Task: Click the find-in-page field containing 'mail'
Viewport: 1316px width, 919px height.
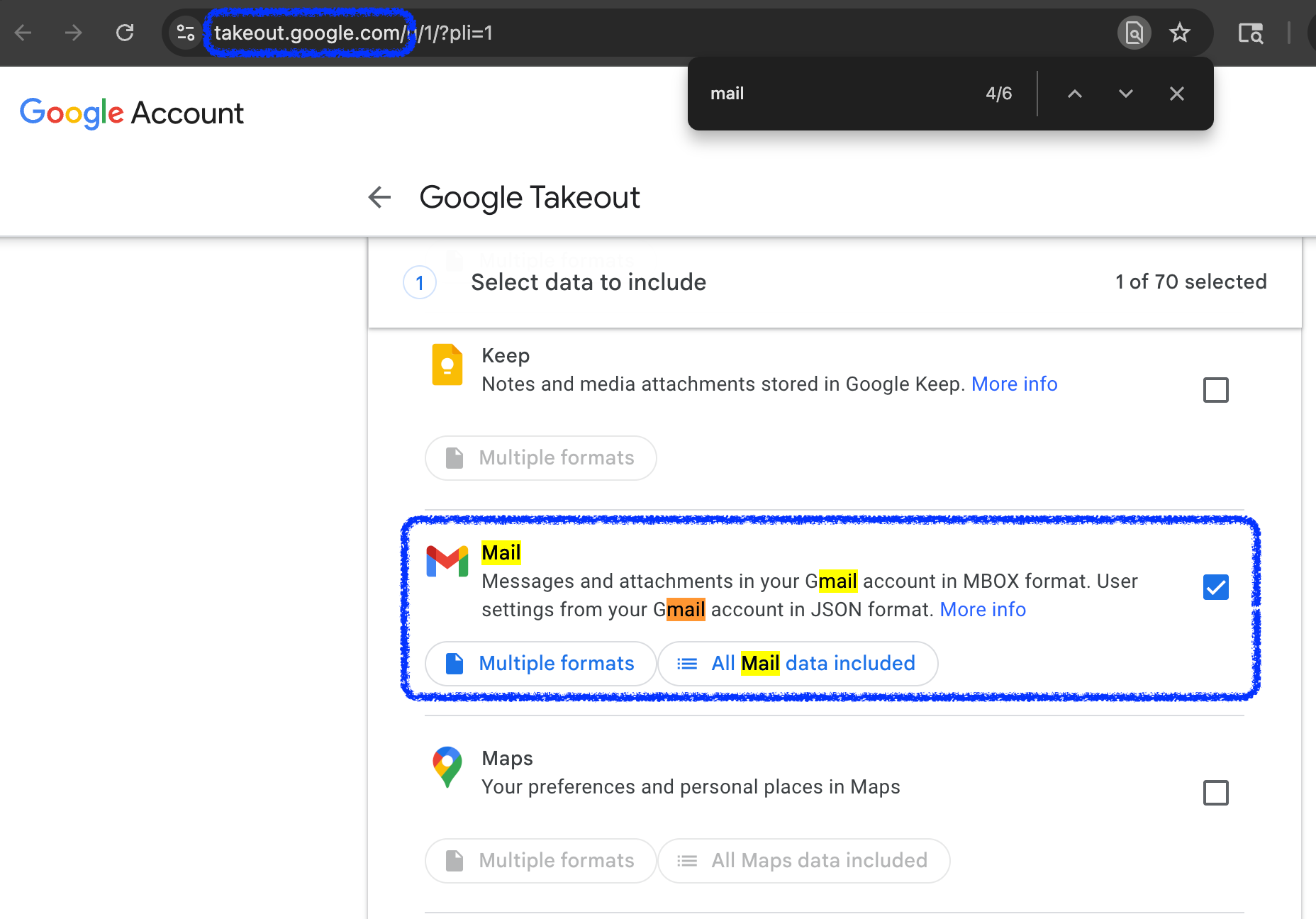Action: [x=837, y=94]
